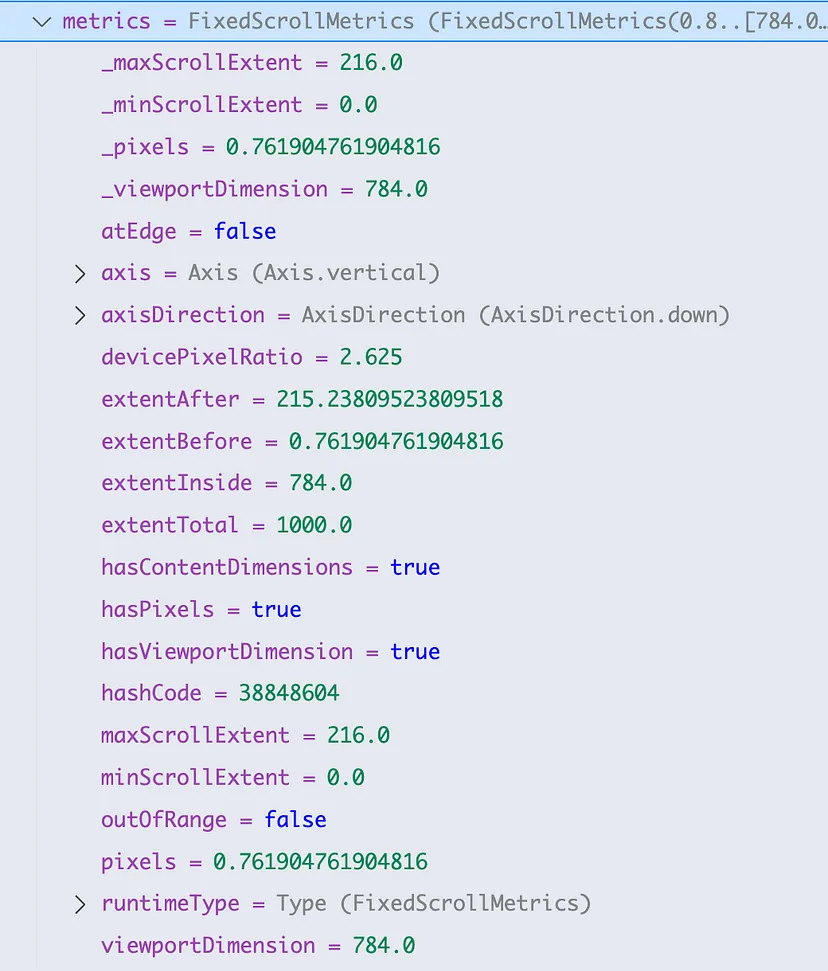Click the extentInside variable entry
This screenshot has height=971, width=828.
(226, 483)
